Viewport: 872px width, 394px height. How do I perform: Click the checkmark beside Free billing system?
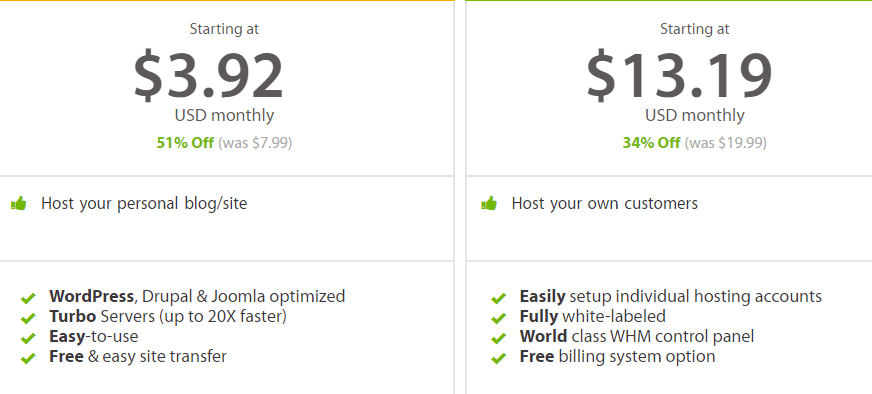click(x=499, y=358)
